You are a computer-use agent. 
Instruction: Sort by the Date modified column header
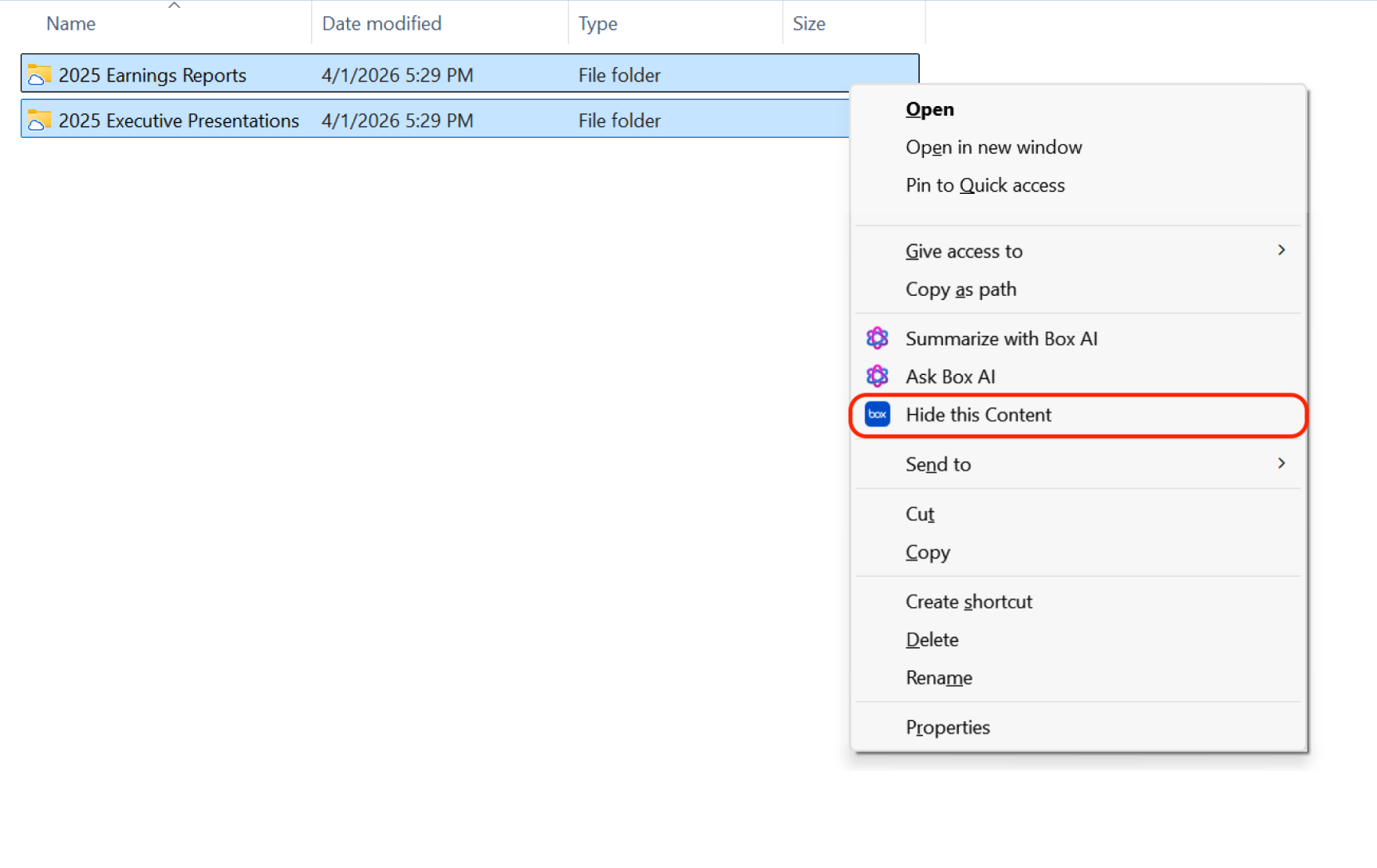click(381, 24)
